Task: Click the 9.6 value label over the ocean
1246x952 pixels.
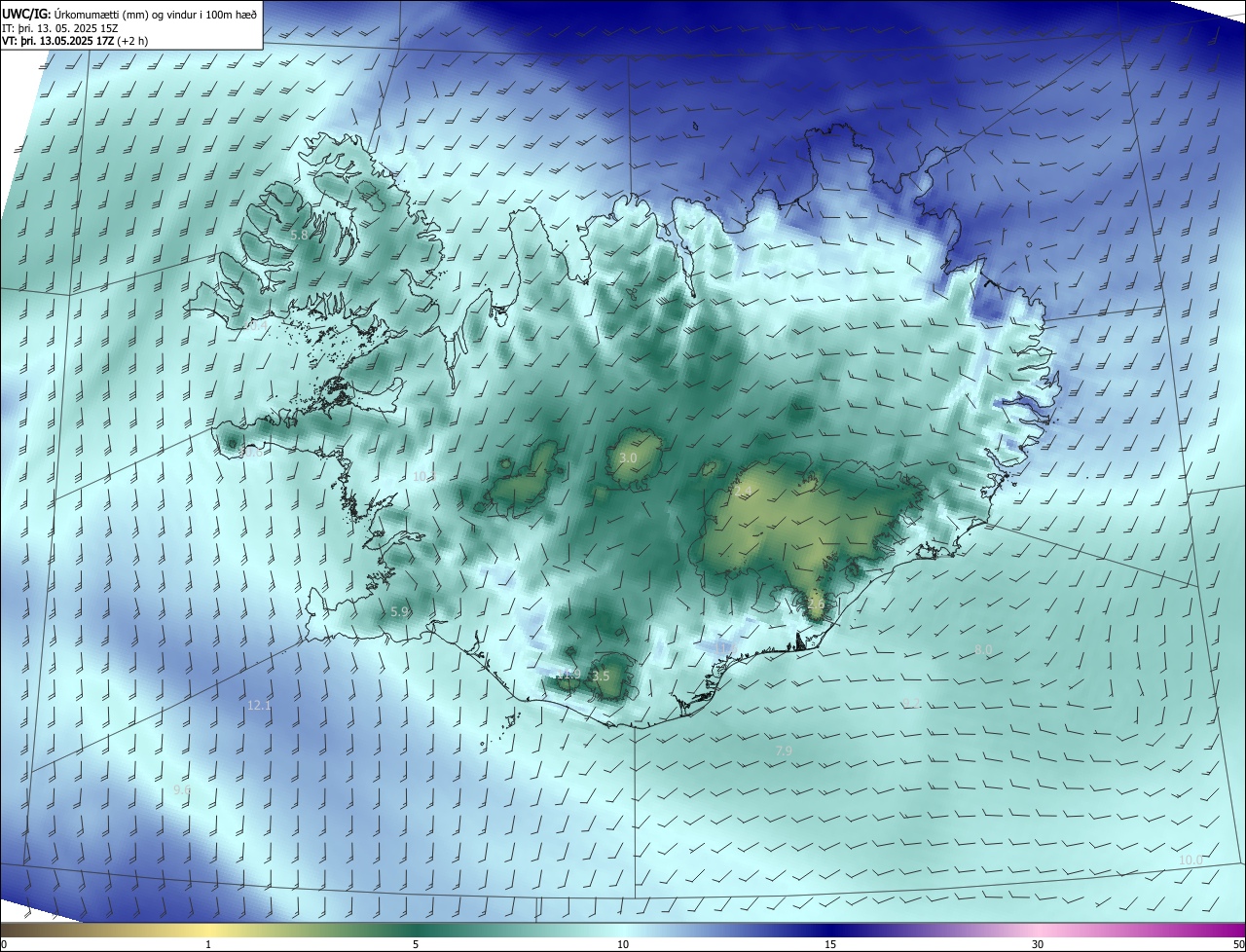Action: 182,789
